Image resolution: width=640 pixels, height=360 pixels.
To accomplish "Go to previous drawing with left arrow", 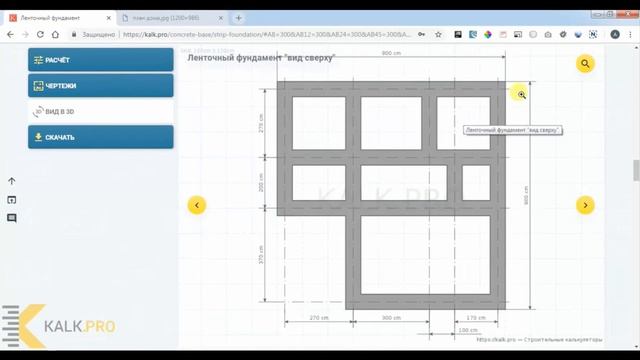I will click(x=197, y=205).
